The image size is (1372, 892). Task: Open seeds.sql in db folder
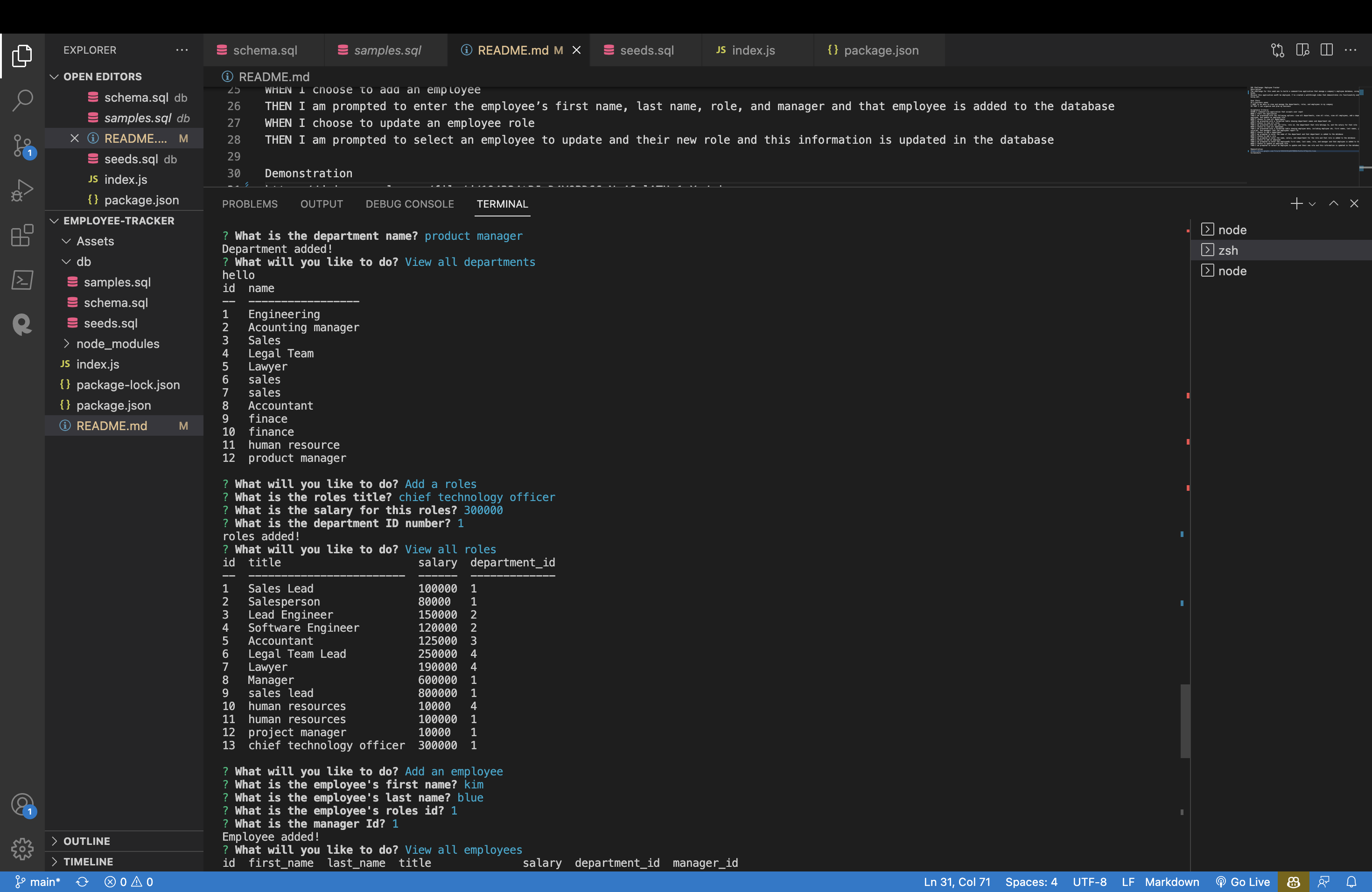[125, 323]
